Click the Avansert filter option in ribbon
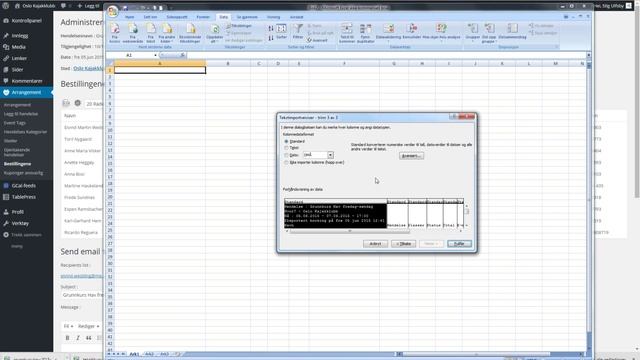The width and height of the screenshot is (640, 360). 318,40
